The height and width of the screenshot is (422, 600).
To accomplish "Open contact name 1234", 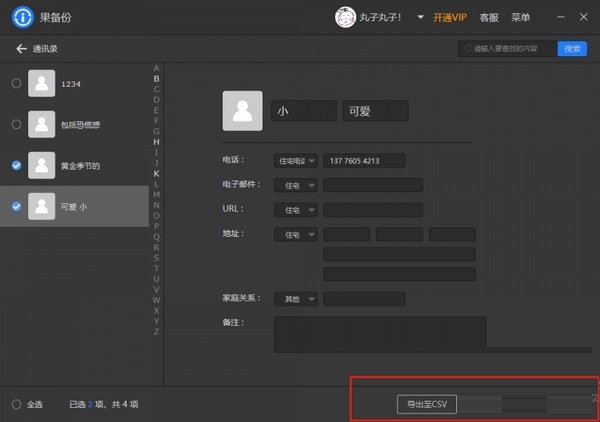I will pos(71,84).
